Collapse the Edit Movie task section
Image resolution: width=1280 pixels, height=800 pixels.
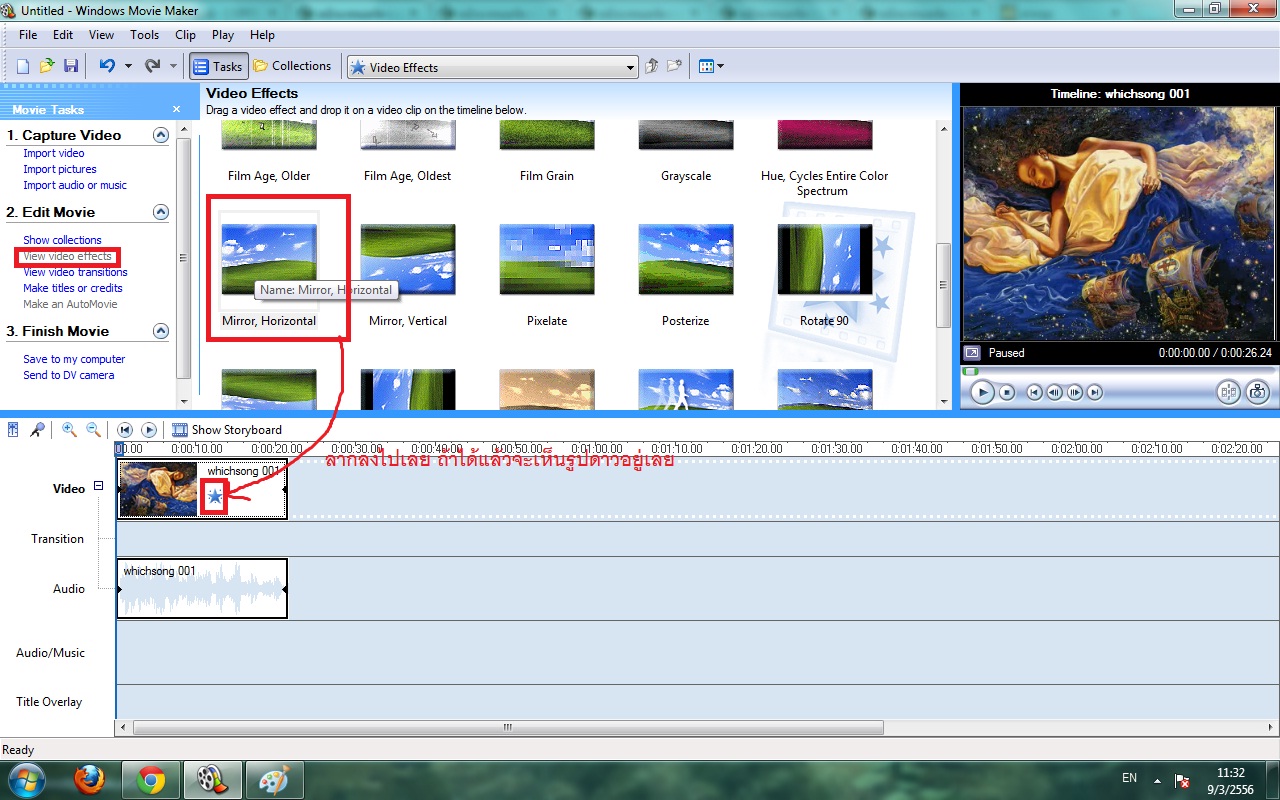coord(160,212)
